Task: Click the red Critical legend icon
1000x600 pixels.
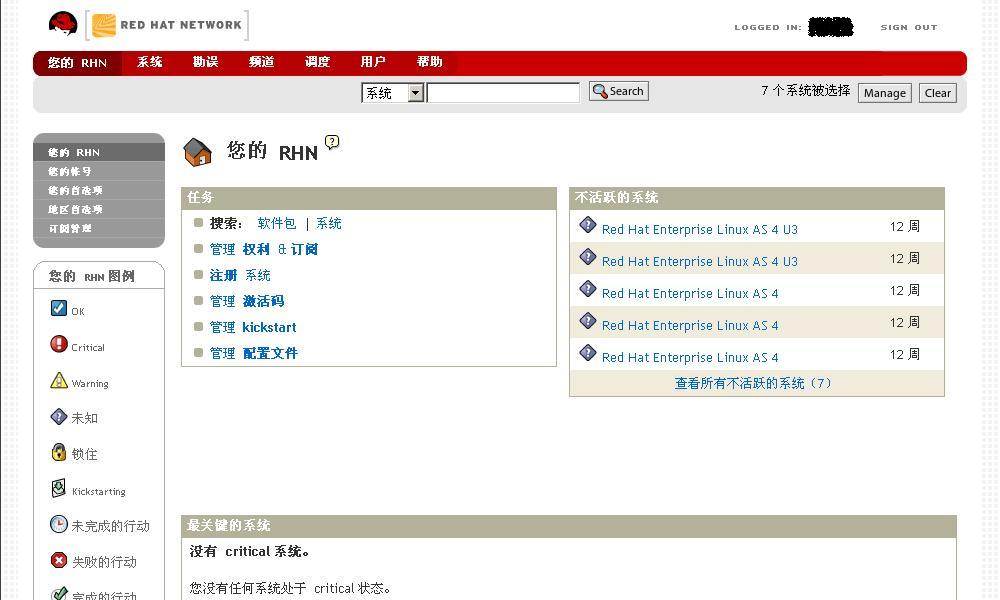Action: click(x=59, y=345)
